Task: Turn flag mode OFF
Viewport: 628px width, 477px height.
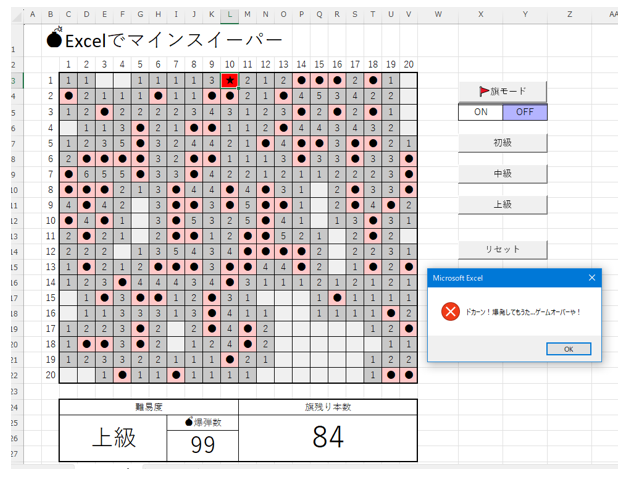Action: pos(525,112)
